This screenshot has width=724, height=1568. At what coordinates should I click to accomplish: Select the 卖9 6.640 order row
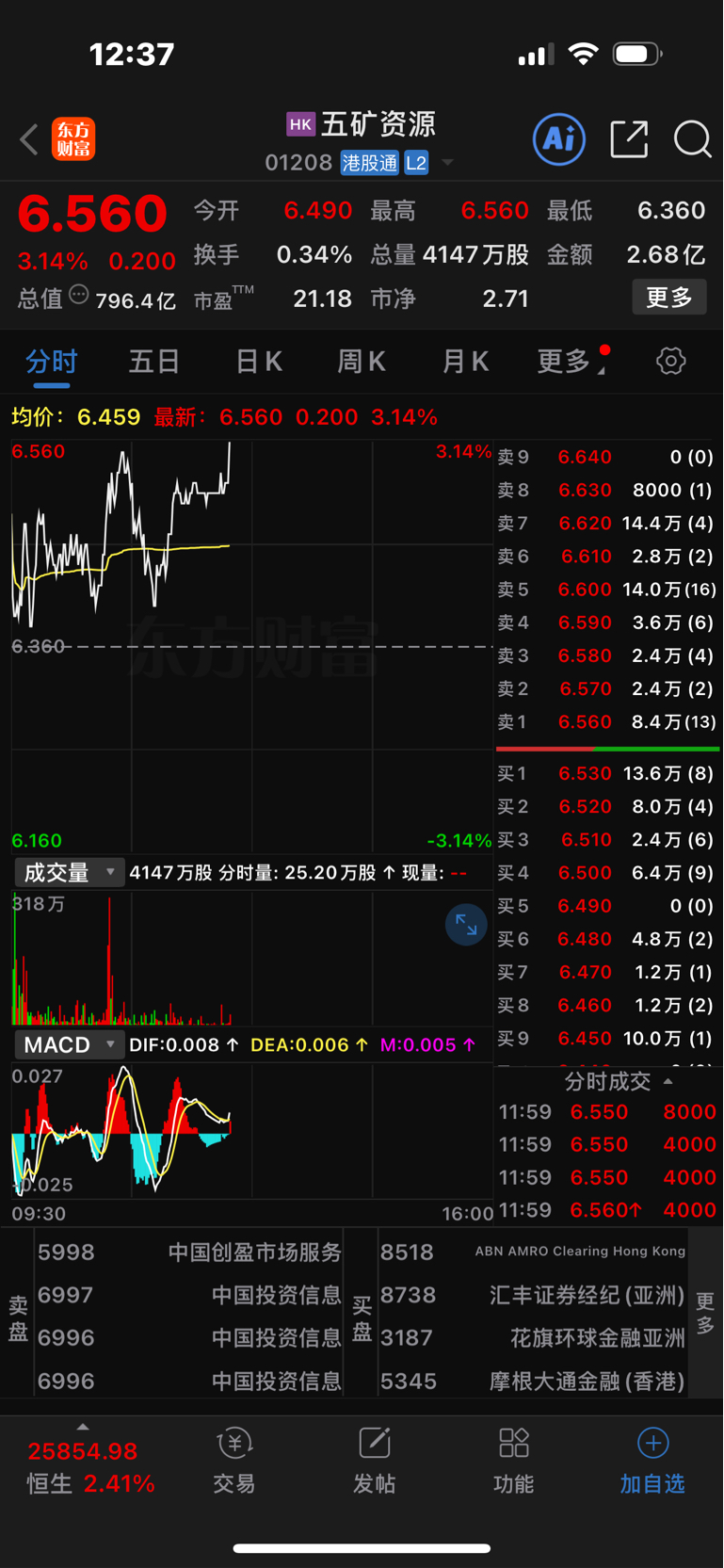point(607,457)
